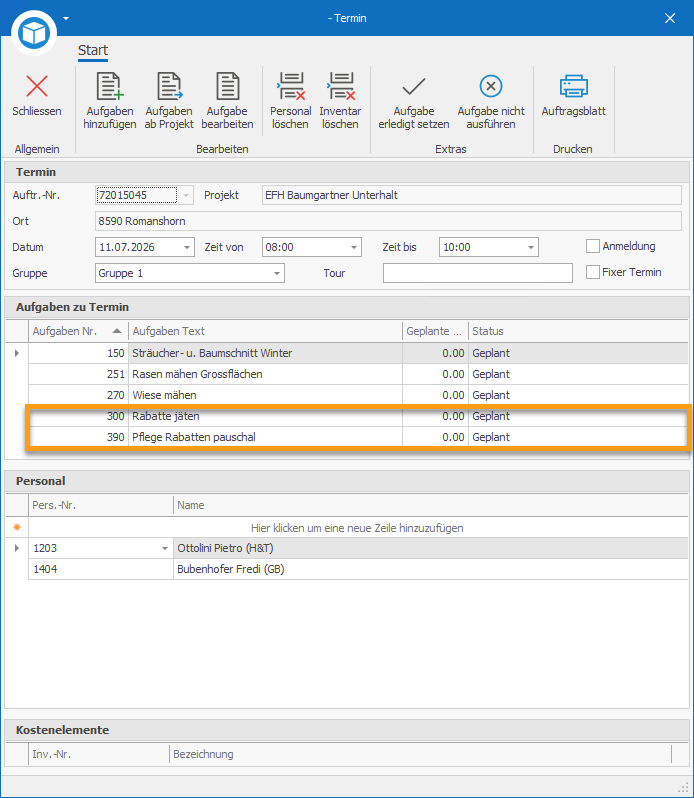Open the Gruppe dropdown list

pyautogui.click(x=277, y=273)
